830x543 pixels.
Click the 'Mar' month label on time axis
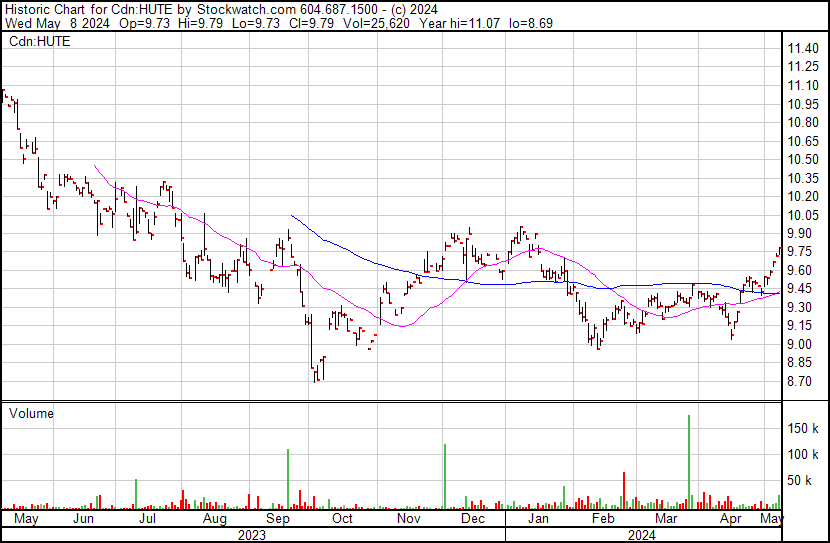click(666, 518)
